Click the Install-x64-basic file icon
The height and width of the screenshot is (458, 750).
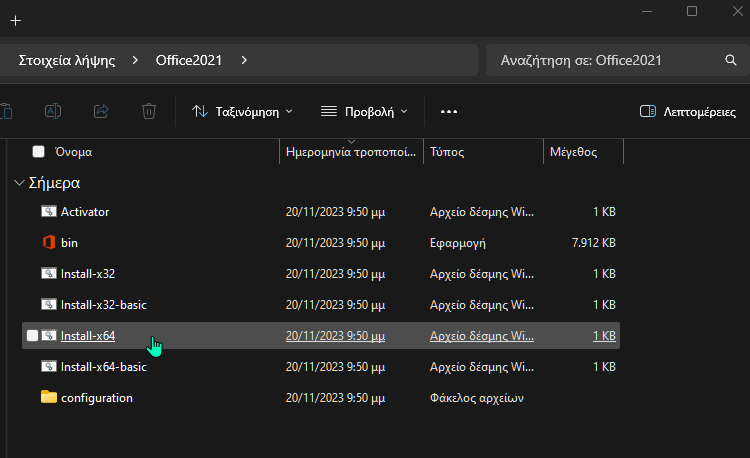[49, 367]
